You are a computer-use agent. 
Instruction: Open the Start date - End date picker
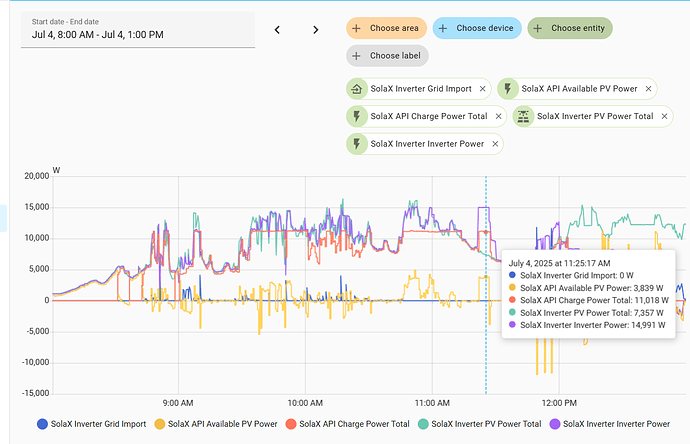[x=138, y=29]
